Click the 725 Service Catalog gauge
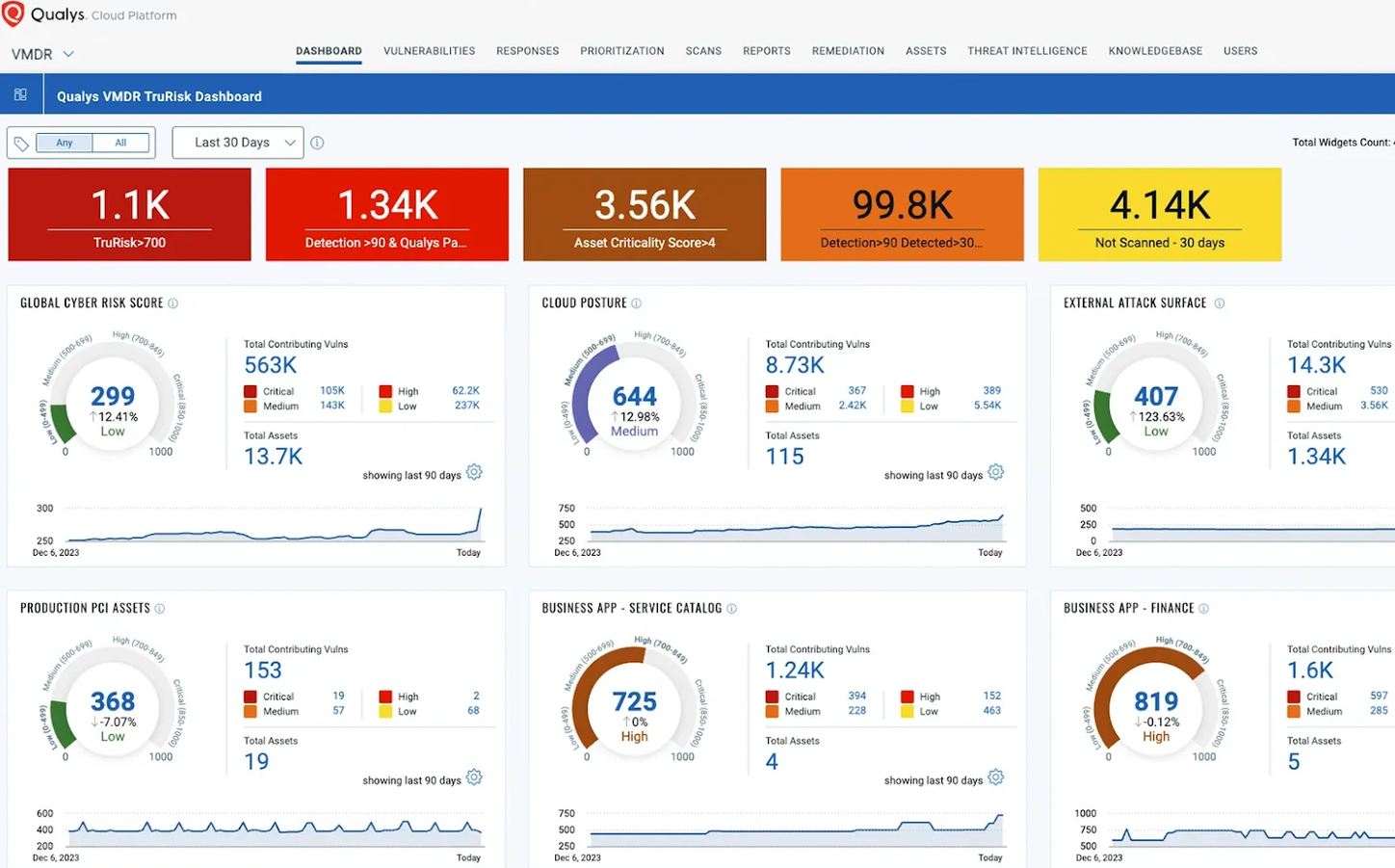 click(635, 701)
